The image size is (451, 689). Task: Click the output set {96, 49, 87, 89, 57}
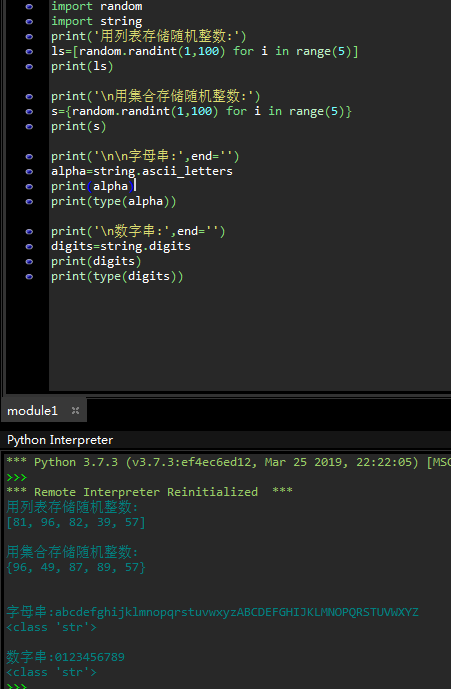[76, 567]
